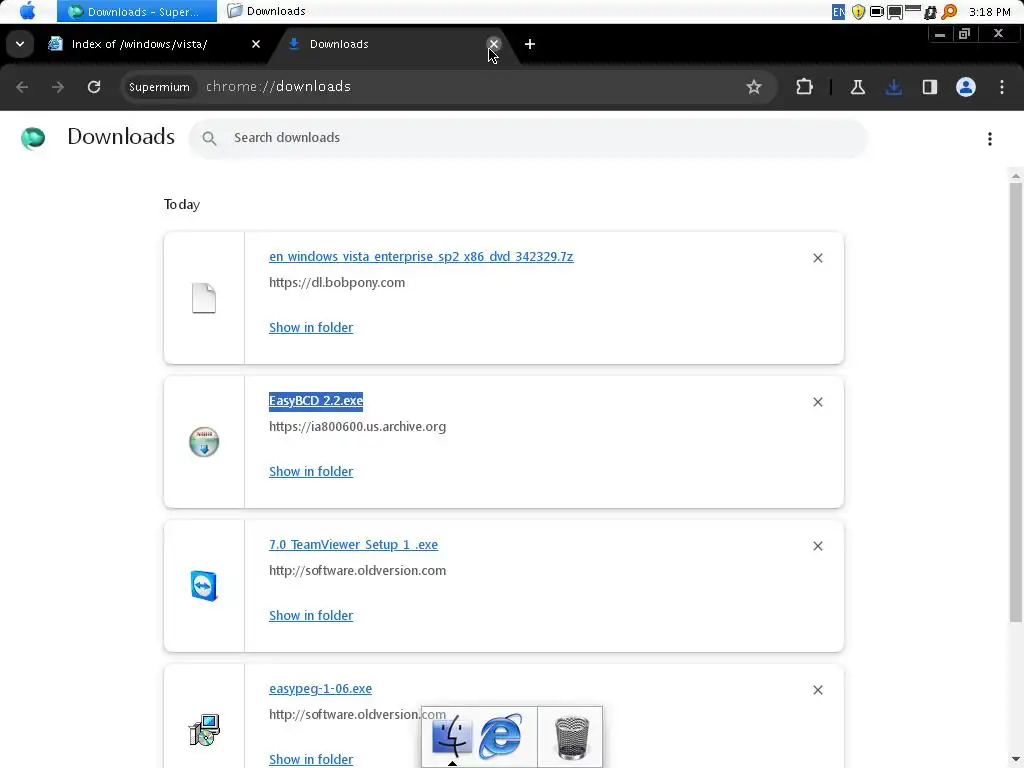Open the Extensions puzzle icon

pyautogui.click(x=805, y=87)
